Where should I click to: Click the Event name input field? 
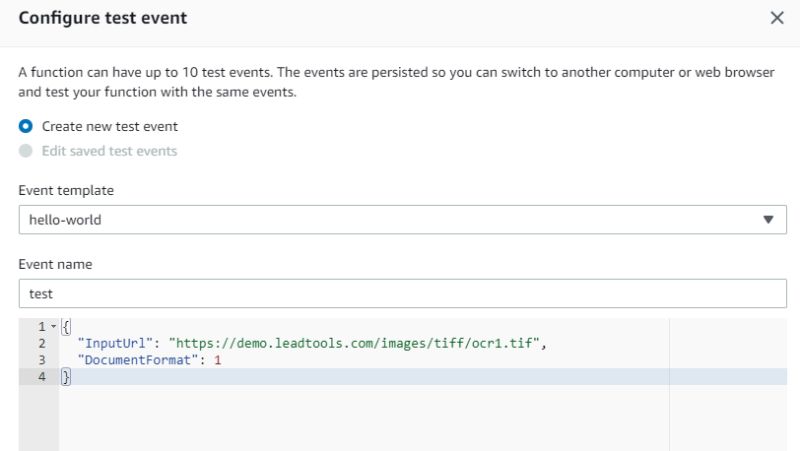(403, 293)
